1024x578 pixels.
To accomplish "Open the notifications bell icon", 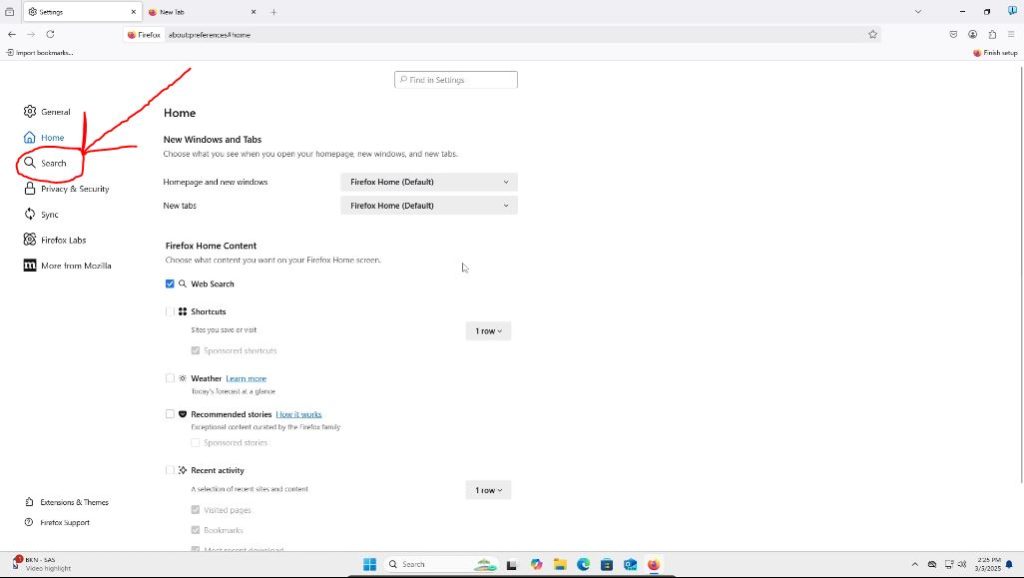I will pyautogui.click(x=1010, y=564).
